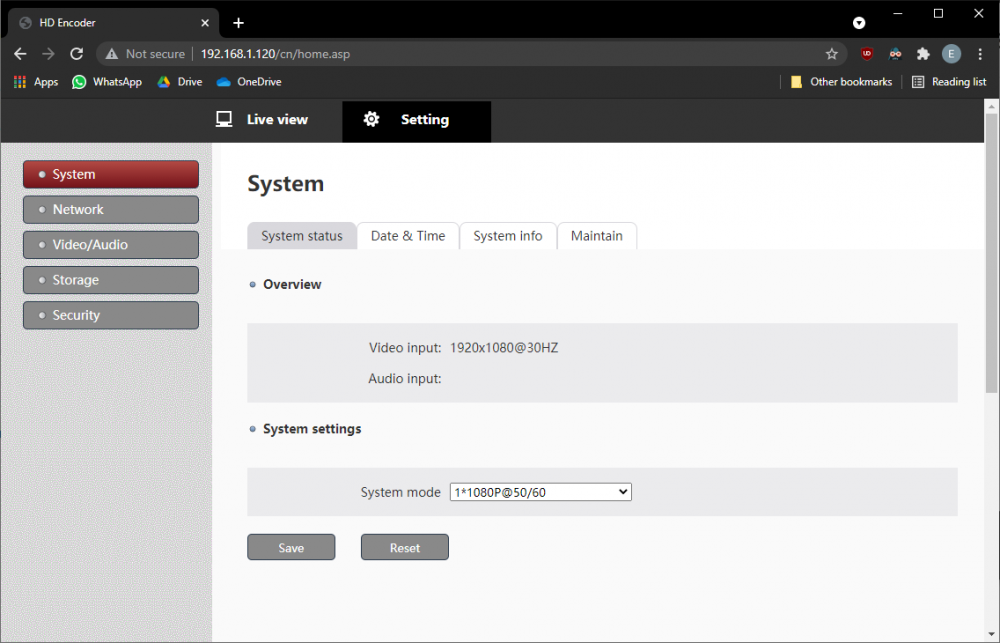Viewport: 1000px width, 643px height.
Task: Go back with the browser back arrow
Action: (20, 54)
